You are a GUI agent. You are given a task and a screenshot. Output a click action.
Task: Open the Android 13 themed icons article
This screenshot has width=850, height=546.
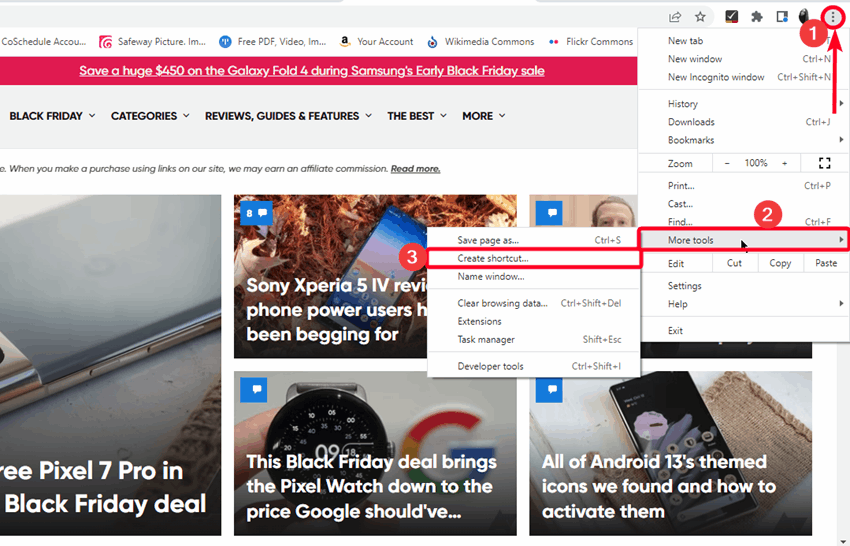(659, 486)
